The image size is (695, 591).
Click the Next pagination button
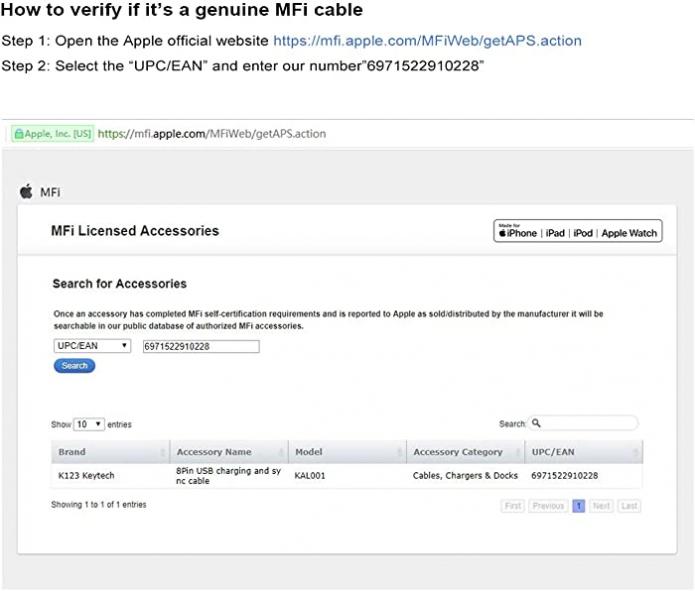pyautogui.click(x=601, y=506)
